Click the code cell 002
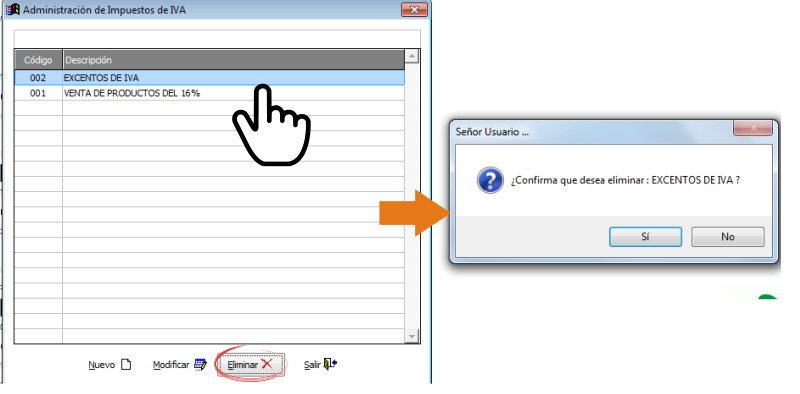Image resolution: width=800 pixels, height=394 pixels. point(38,78)
